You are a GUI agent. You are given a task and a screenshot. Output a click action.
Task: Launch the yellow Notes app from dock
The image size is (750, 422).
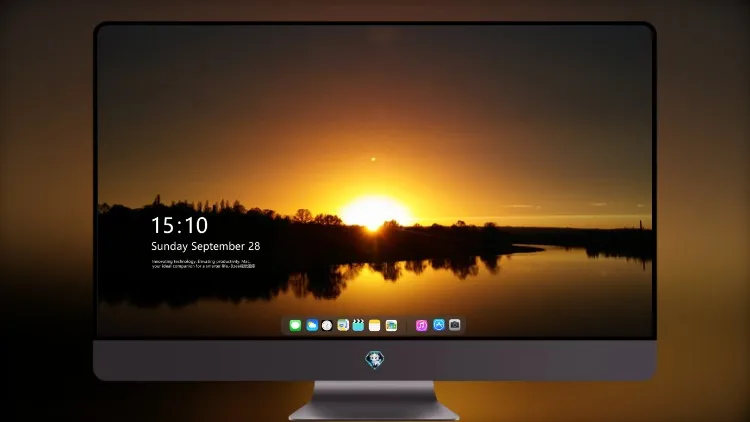click(x=375, y=325)
